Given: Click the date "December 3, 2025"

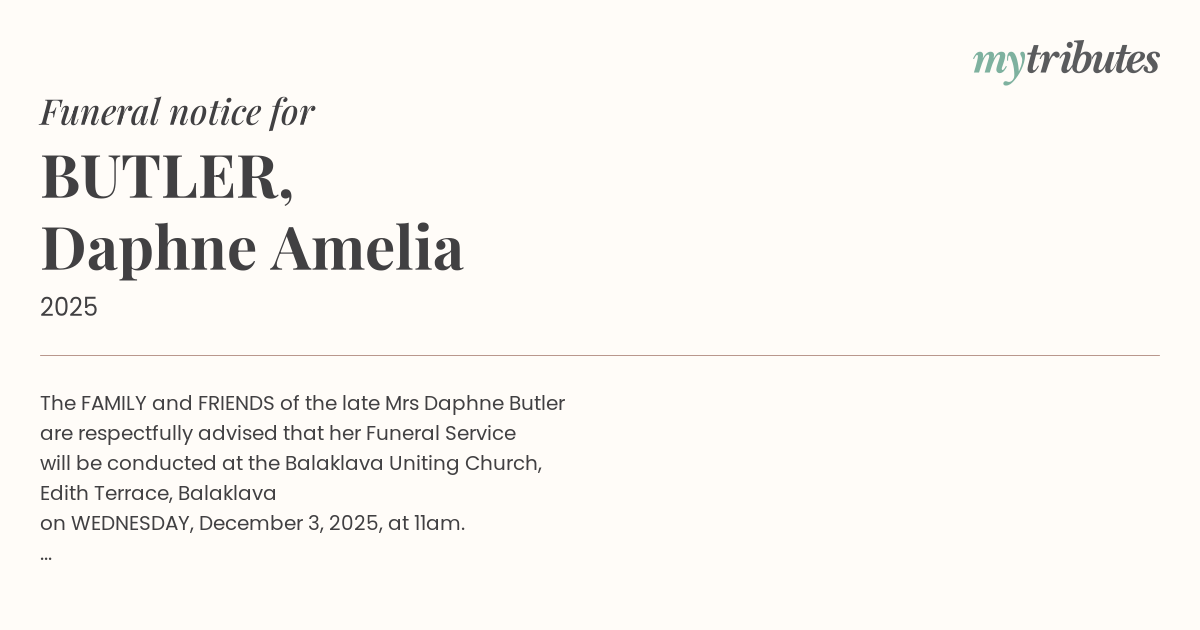Looking at the screenshot, I should (x=287, y=523).
